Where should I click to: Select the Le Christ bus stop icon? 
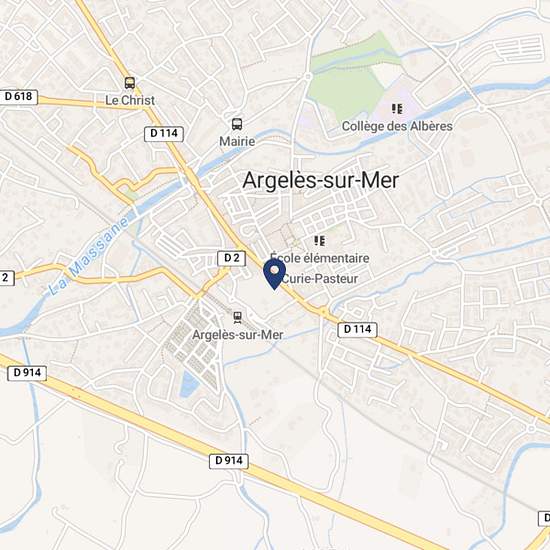(130, 83)
